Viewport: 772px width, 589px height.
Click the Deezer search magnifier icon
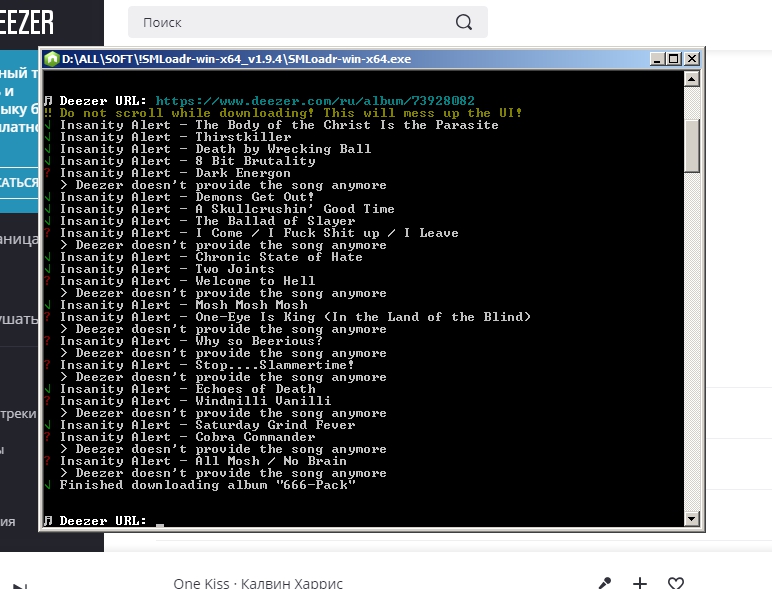pos(463,22)
